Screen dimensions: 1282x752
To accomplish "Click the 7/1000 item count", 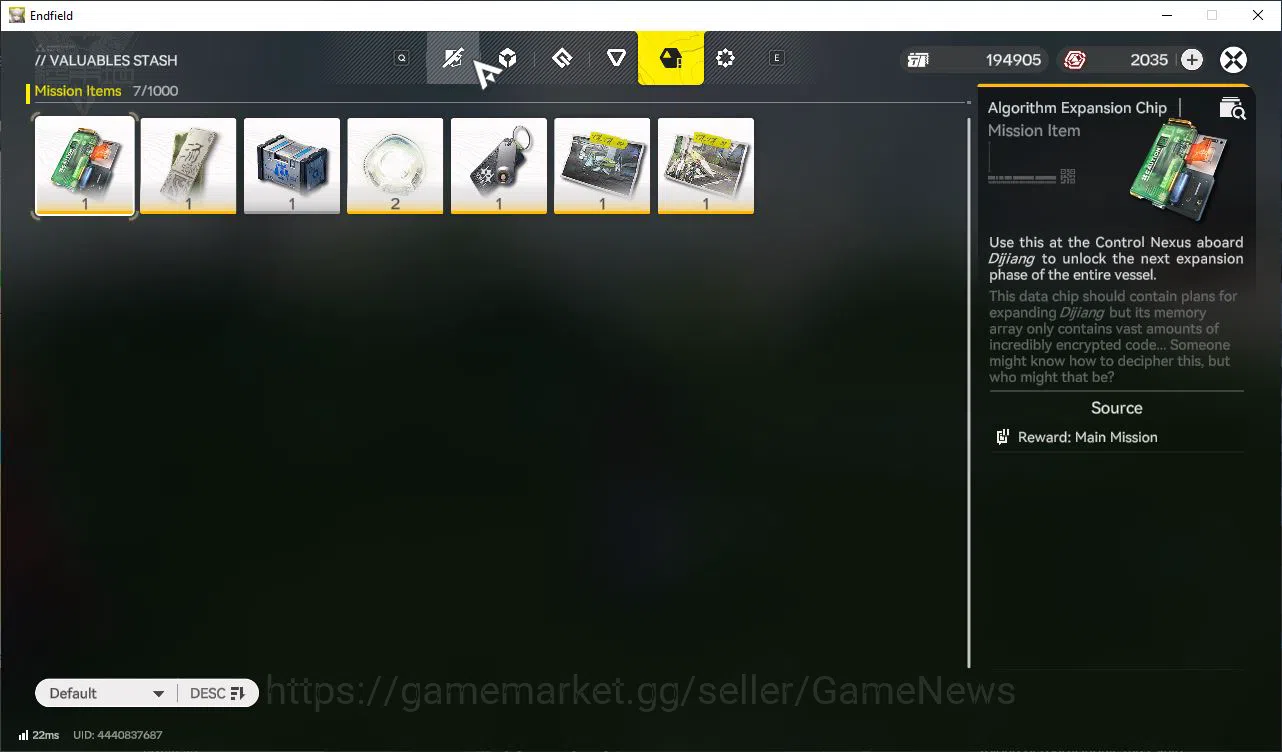I will [x=156, y=91].
